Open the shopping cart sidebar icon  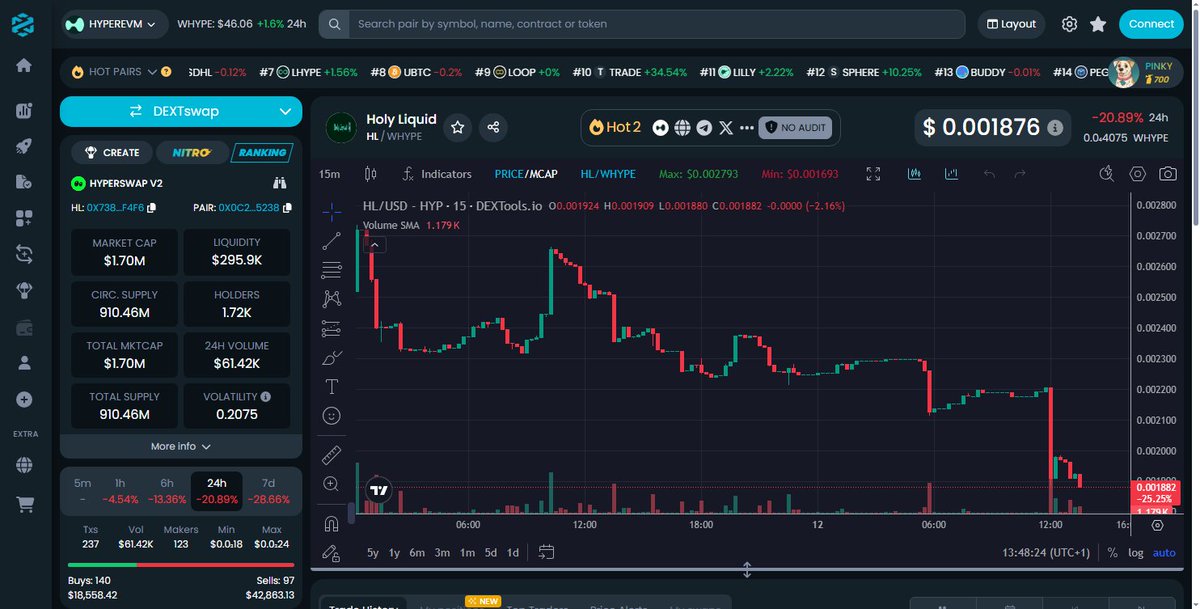pos(24,506)
